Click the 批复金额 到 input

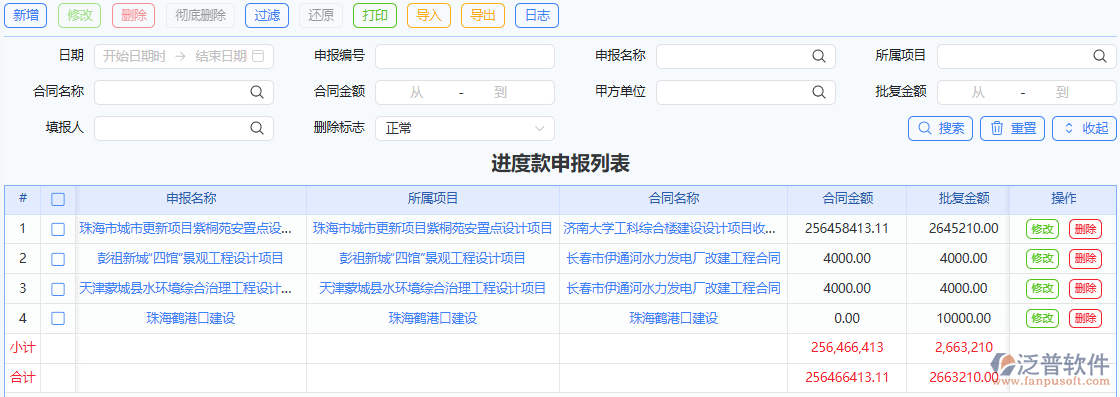coord(1062,92)
